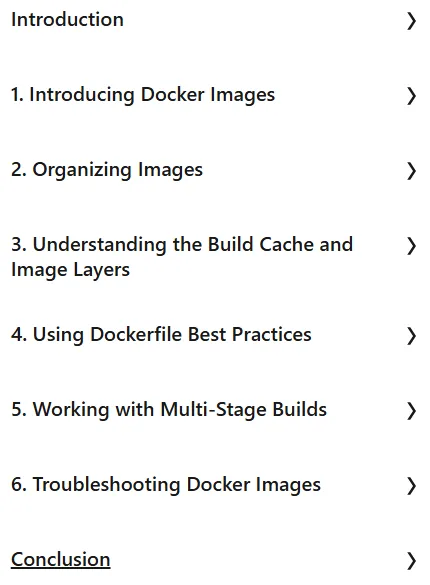Click the arrow icon next to Conclusion
This screenshot has height=585, width=430.
point(411,561)
